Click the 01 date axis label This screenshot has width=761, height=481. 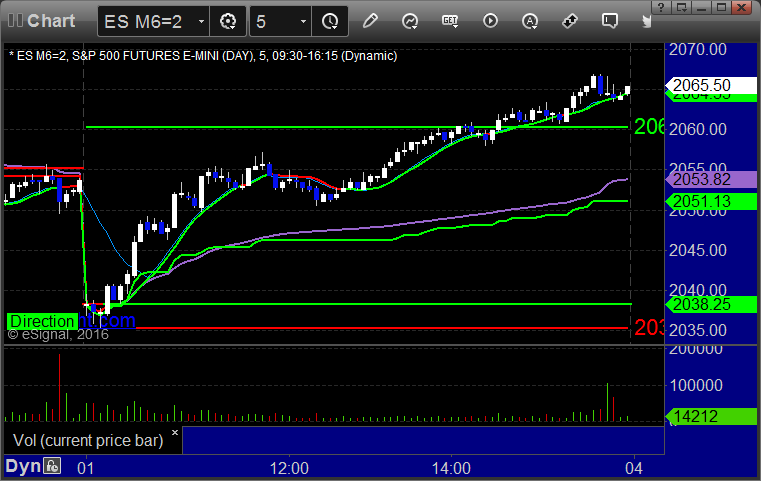[x=85, y=468]
